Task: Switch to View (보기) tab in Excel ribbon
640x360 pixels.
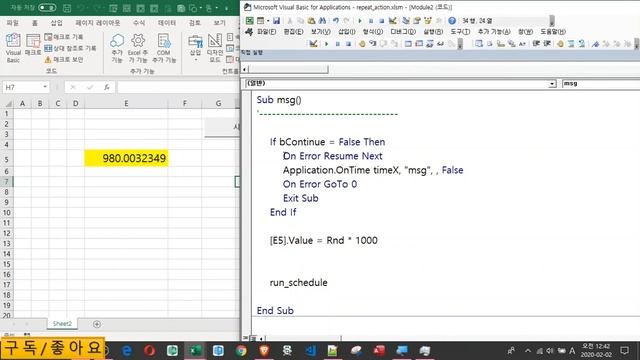Action: coord(219,23)
